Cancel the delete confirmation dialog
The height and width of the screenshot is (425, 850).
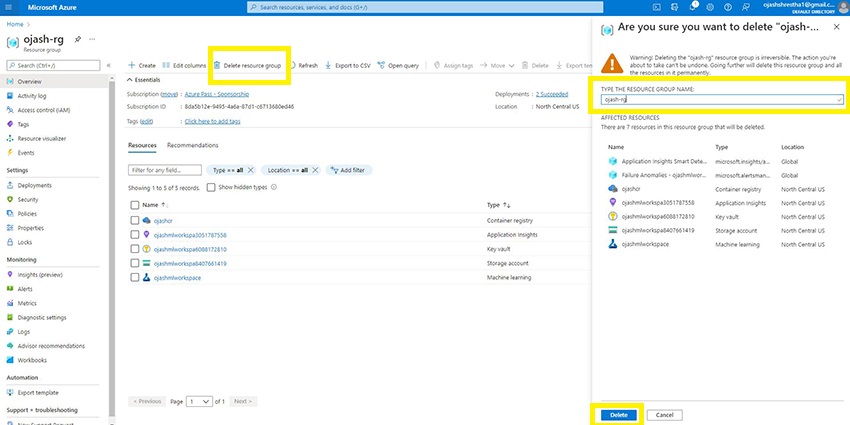(665, 415)
